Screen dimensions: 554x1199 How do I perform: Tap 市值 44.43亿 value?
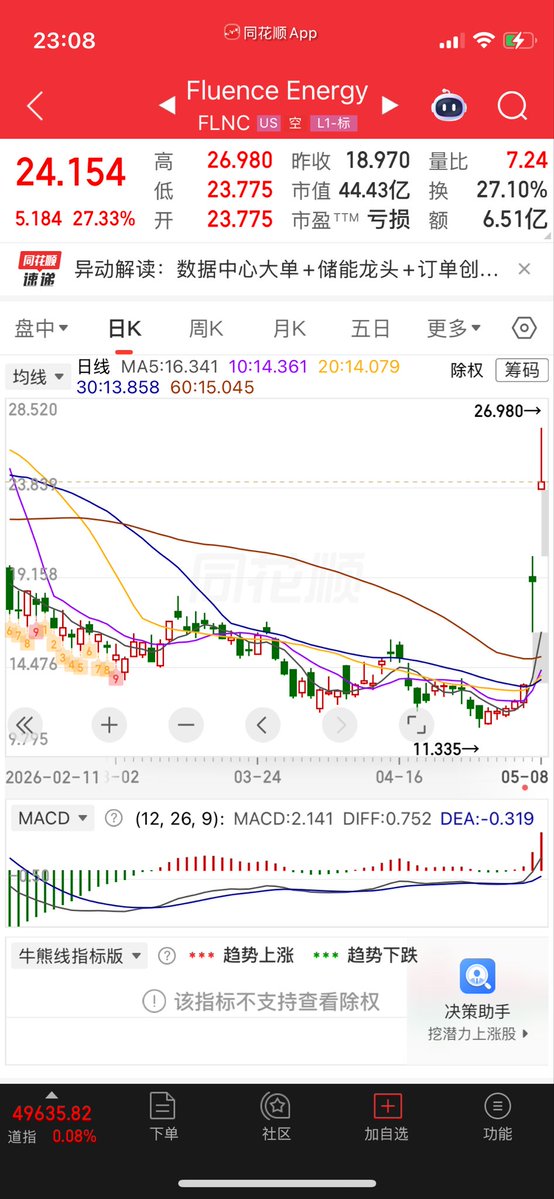click(x=376, y=190)
